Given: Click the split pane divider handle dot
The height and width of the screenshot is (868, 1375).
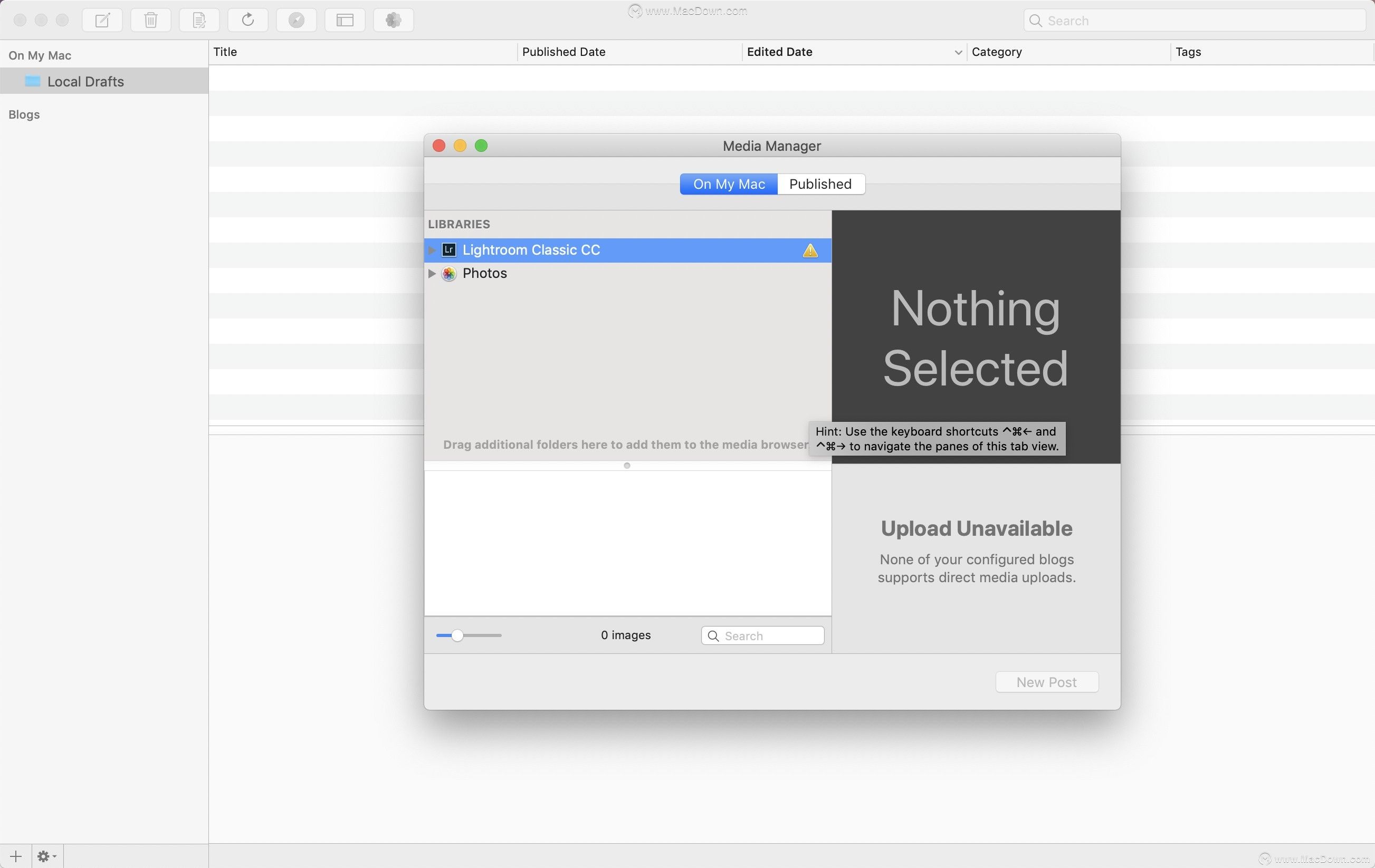Looking at the screenshot, I should click(x=627, y=466).
